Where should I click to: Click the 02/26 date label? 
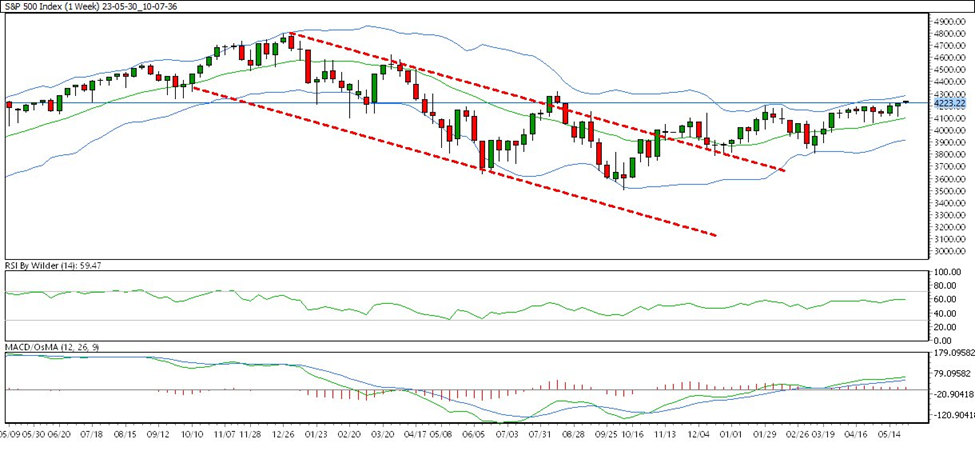(x=798, y=432)
